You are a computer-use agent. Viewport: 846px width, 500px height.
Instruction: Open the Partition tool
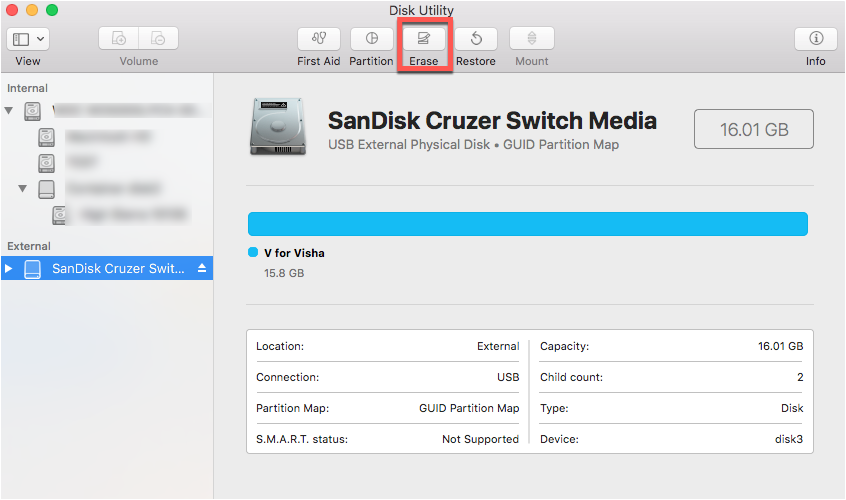371,38
